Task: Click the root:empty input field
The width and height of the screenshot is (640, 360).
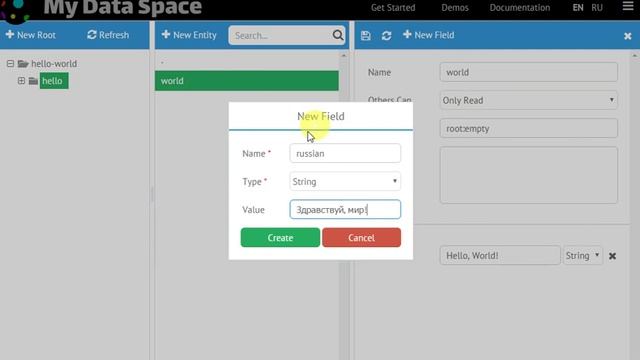Action: coord(529,128)
